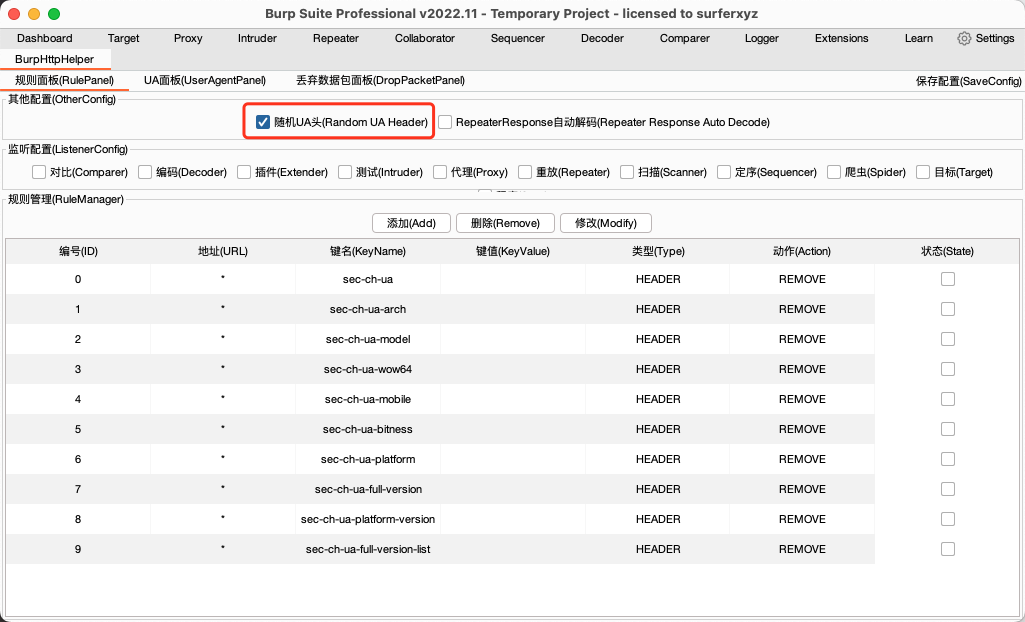
Task: Open the Dashboard tab
Action: tap(44, 39)
